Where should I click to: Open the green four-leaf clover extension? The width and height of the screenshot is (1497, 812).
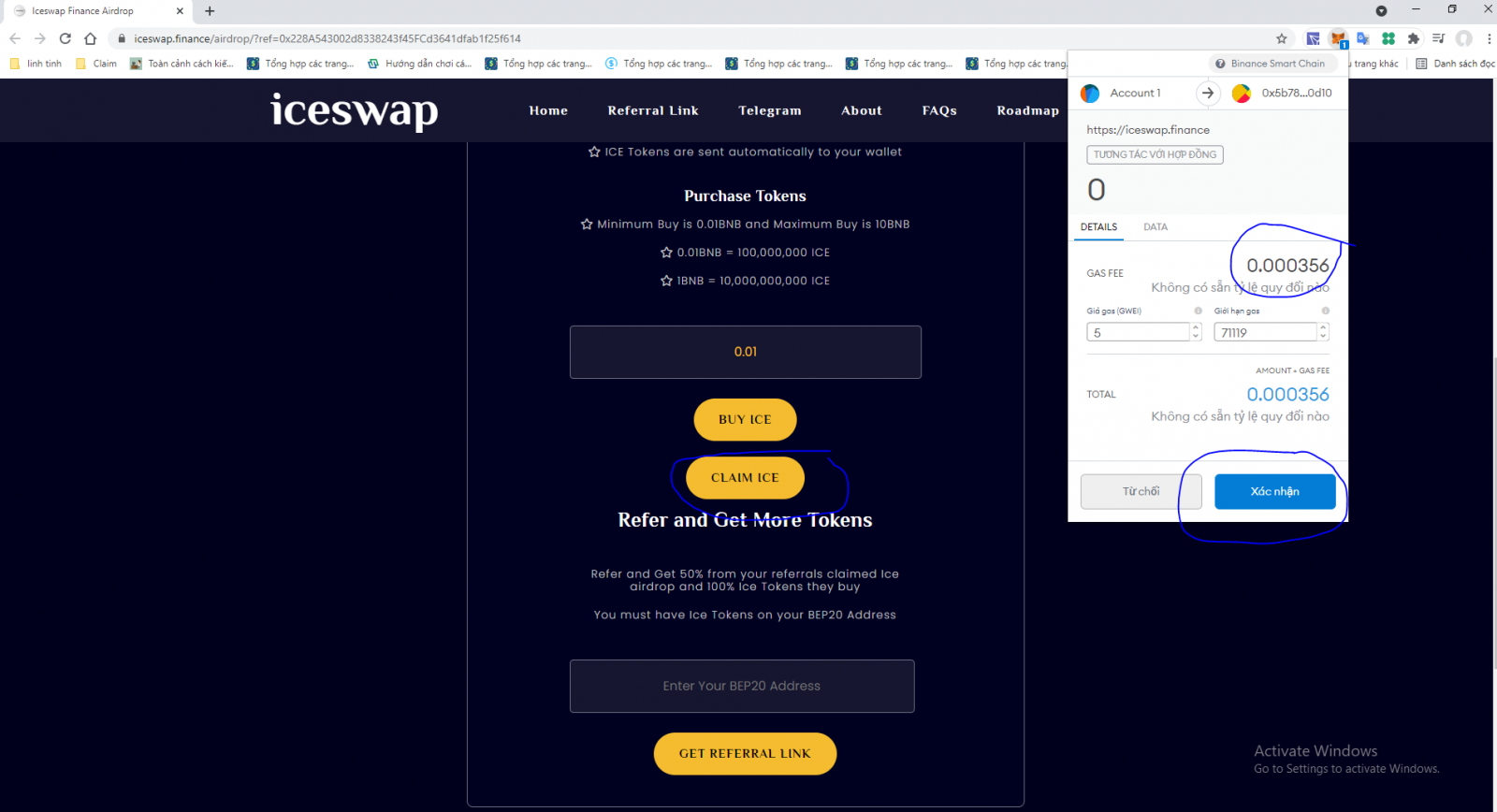1388,38
